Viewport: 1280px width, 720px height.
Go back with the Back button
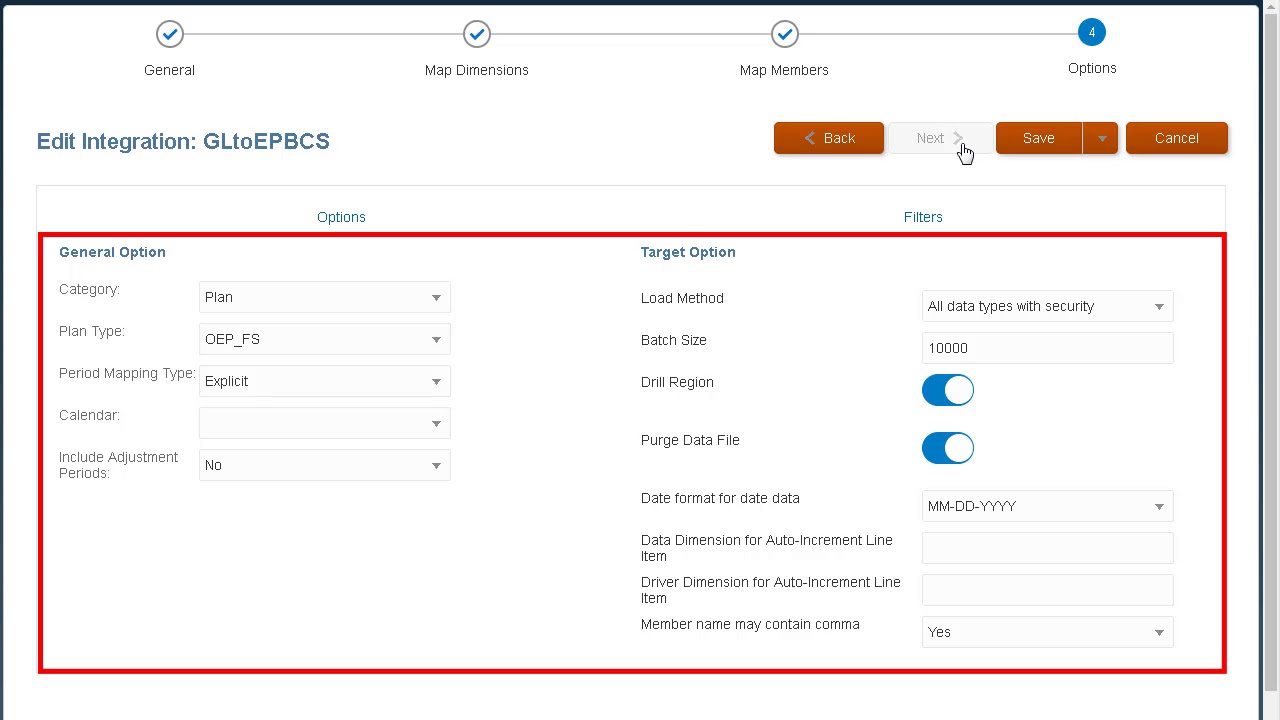(x=829, y=138)
